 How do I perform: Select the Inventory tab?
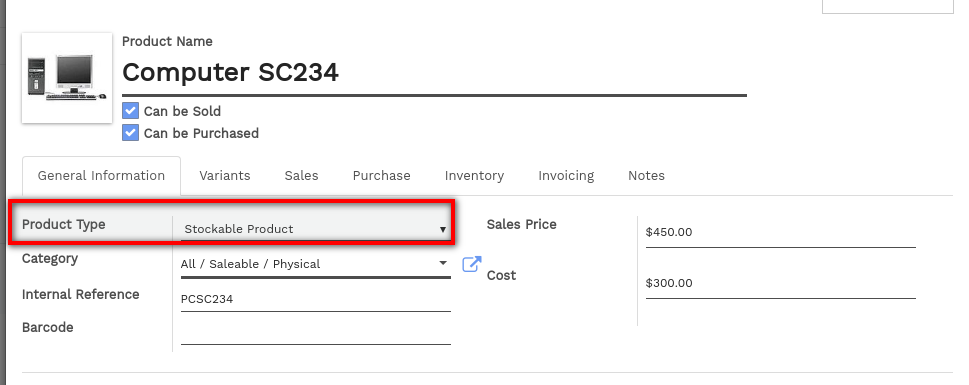(474, 176)
